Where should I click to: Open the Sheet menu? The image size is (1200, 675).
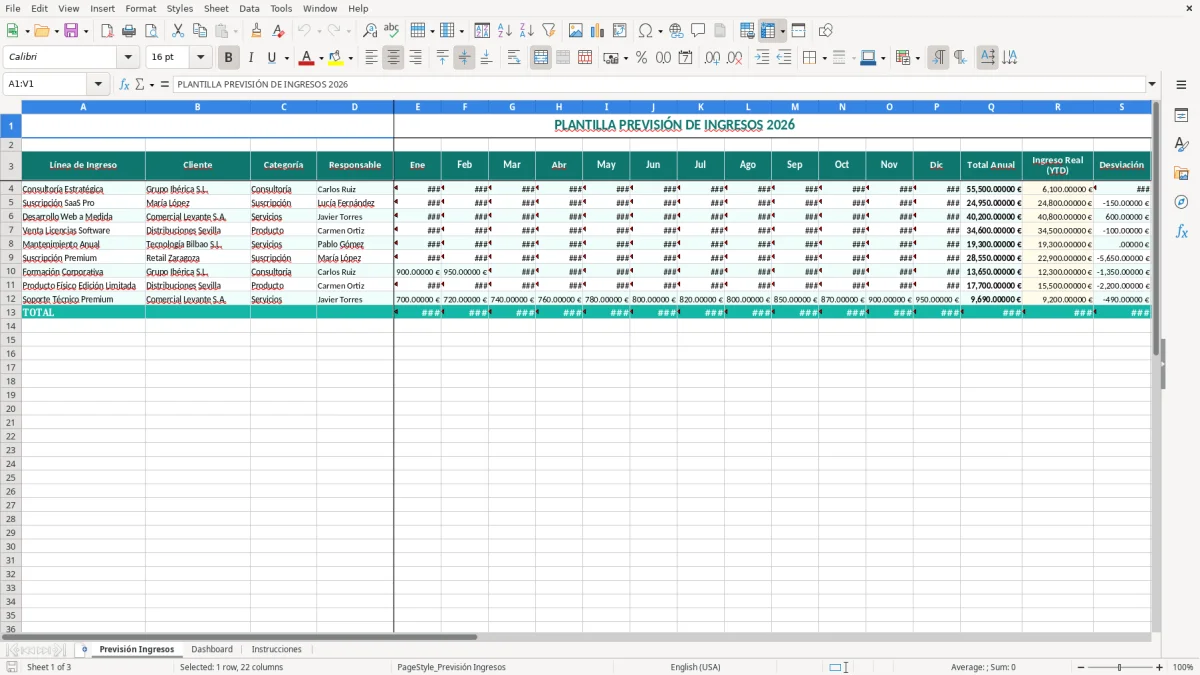[x=216, y=8]
